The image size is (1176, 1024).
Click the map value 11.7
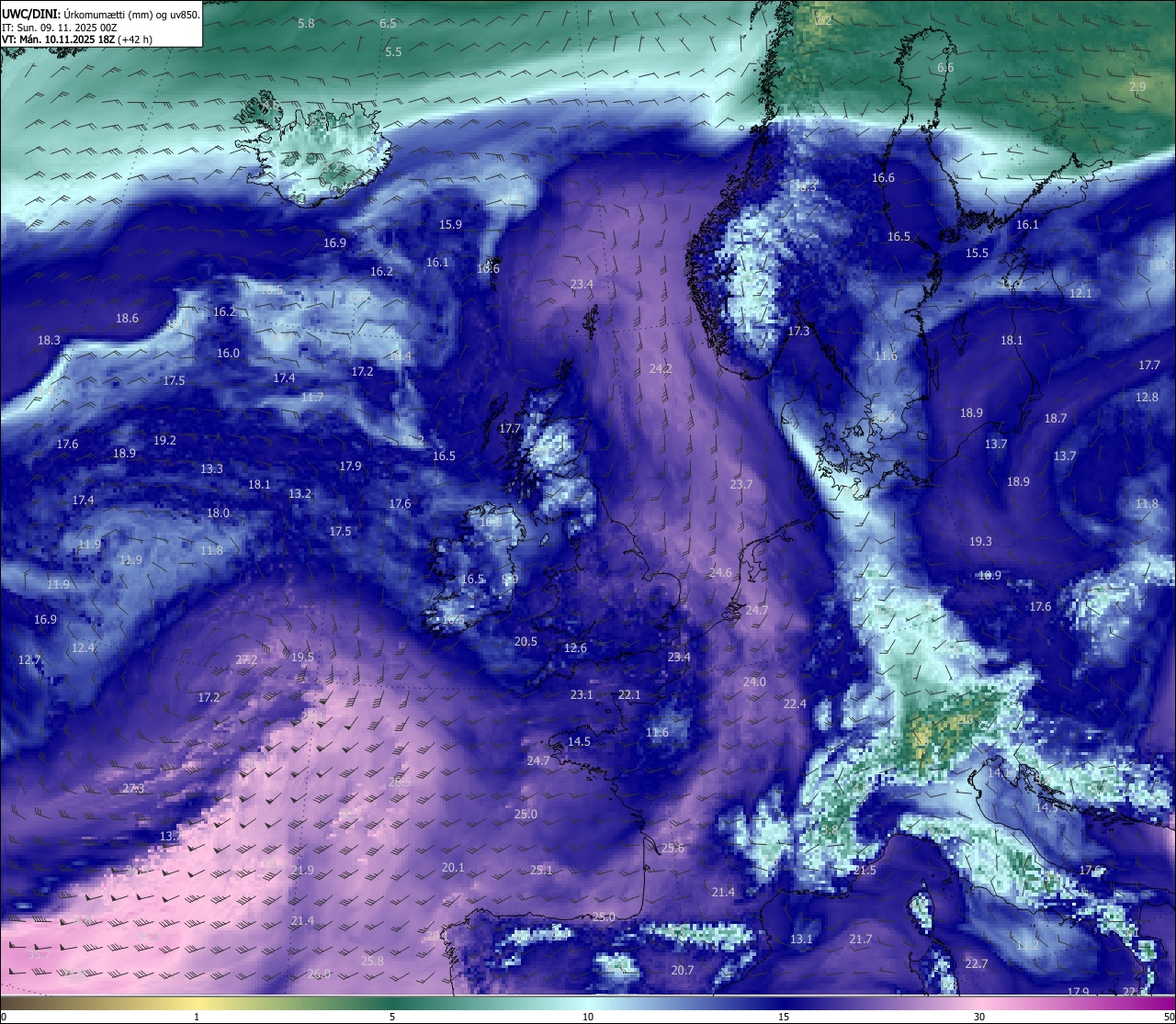coord(312,398)
